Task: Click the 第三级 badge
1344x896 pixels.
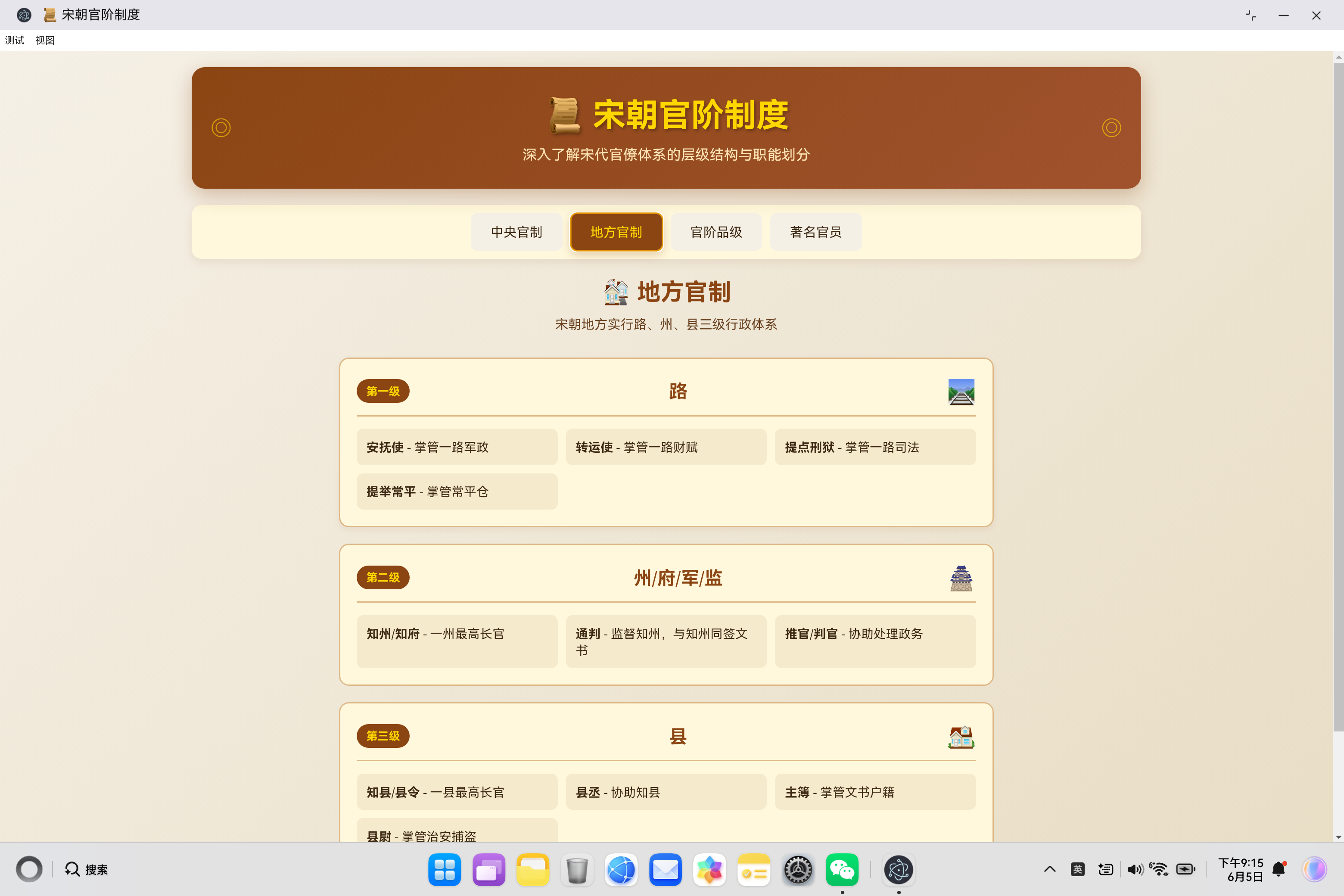Action: 383,736
